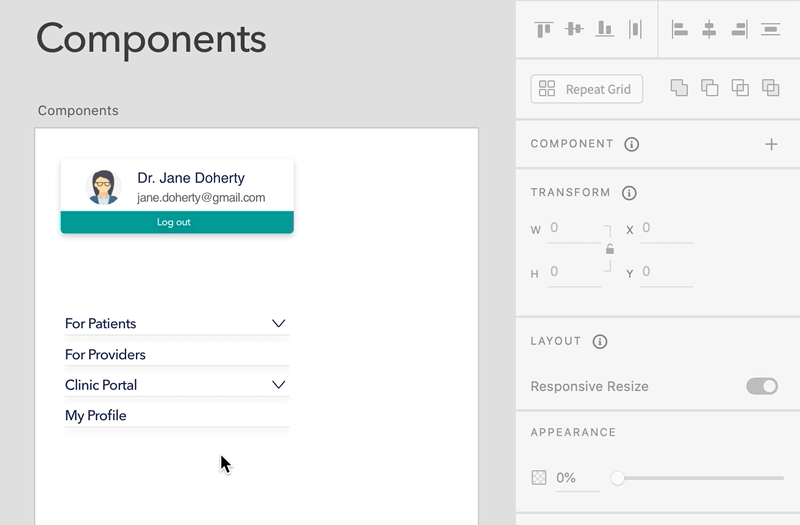Click the first boolean Add operation icon
The image size is (800, 525).
(679, 88)
